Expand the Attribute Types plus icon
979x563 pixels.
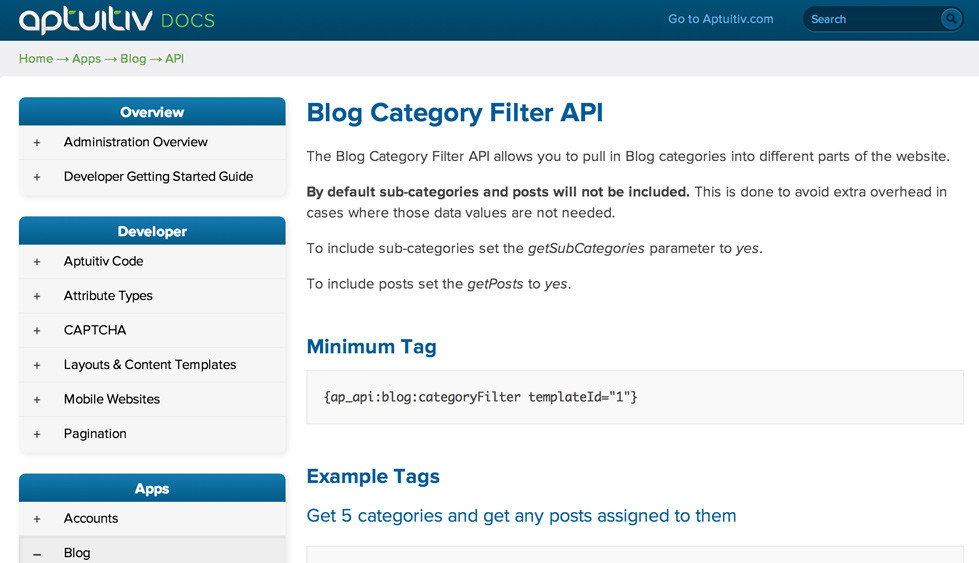(x=37, y=296)
